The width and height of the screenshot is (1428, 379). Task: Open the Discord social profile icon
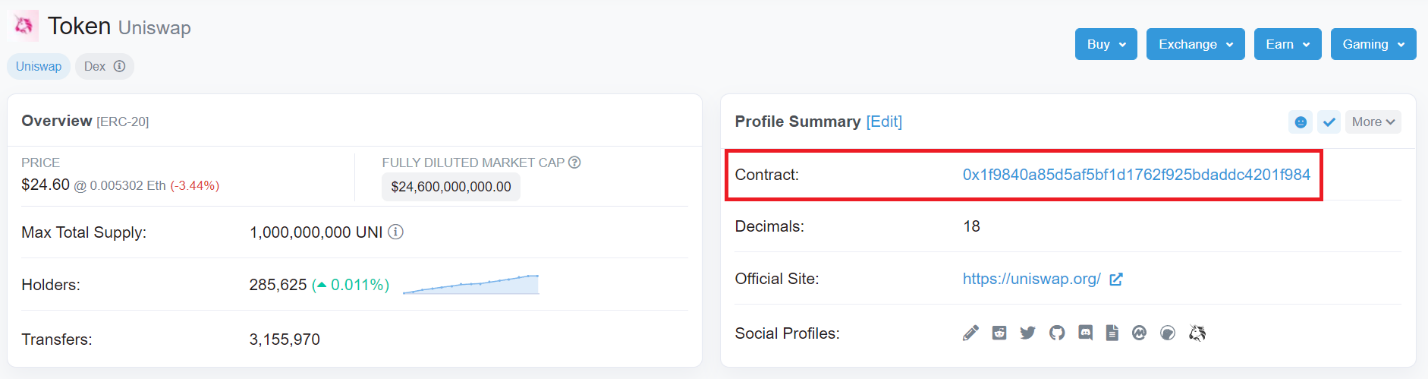(x=1085, y=333)
